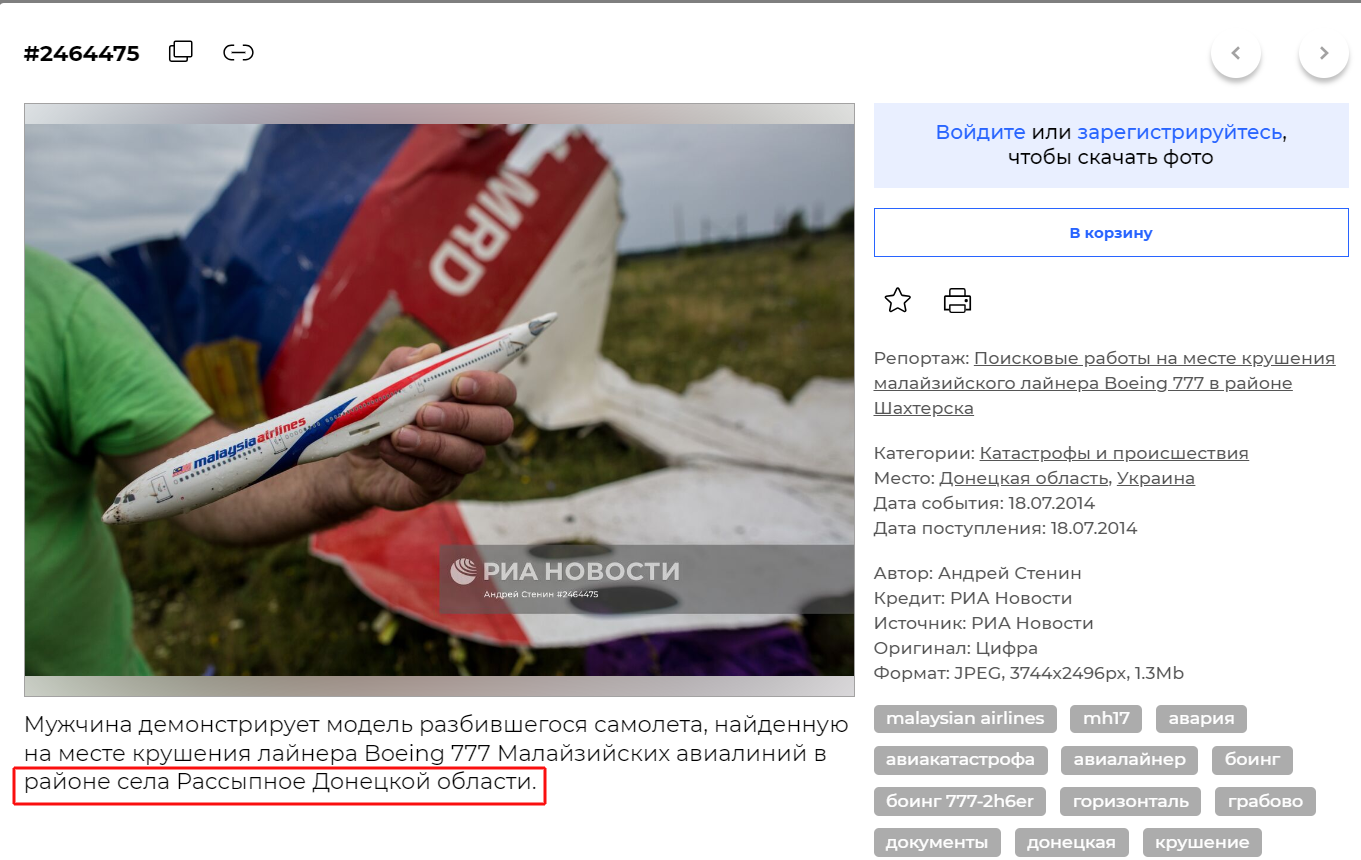Click the В корзину button
The height and width of the screenshot is (860, 1361).
click(x=1111, y=233)
